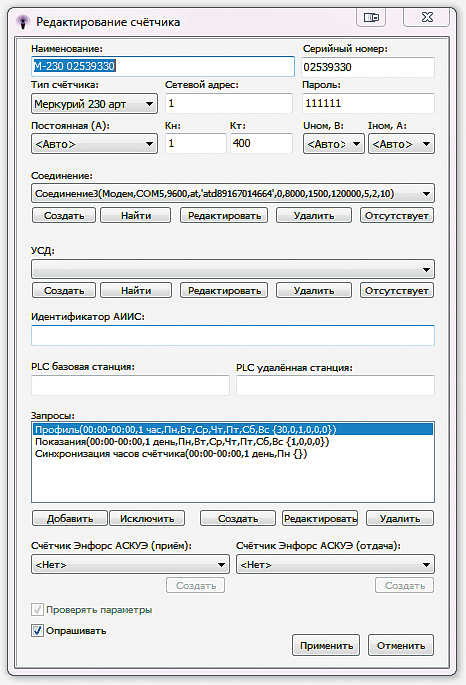466x685 pixels.
Task: Click the PLC удалённая станция field
Action: click(x=335, y=385)
